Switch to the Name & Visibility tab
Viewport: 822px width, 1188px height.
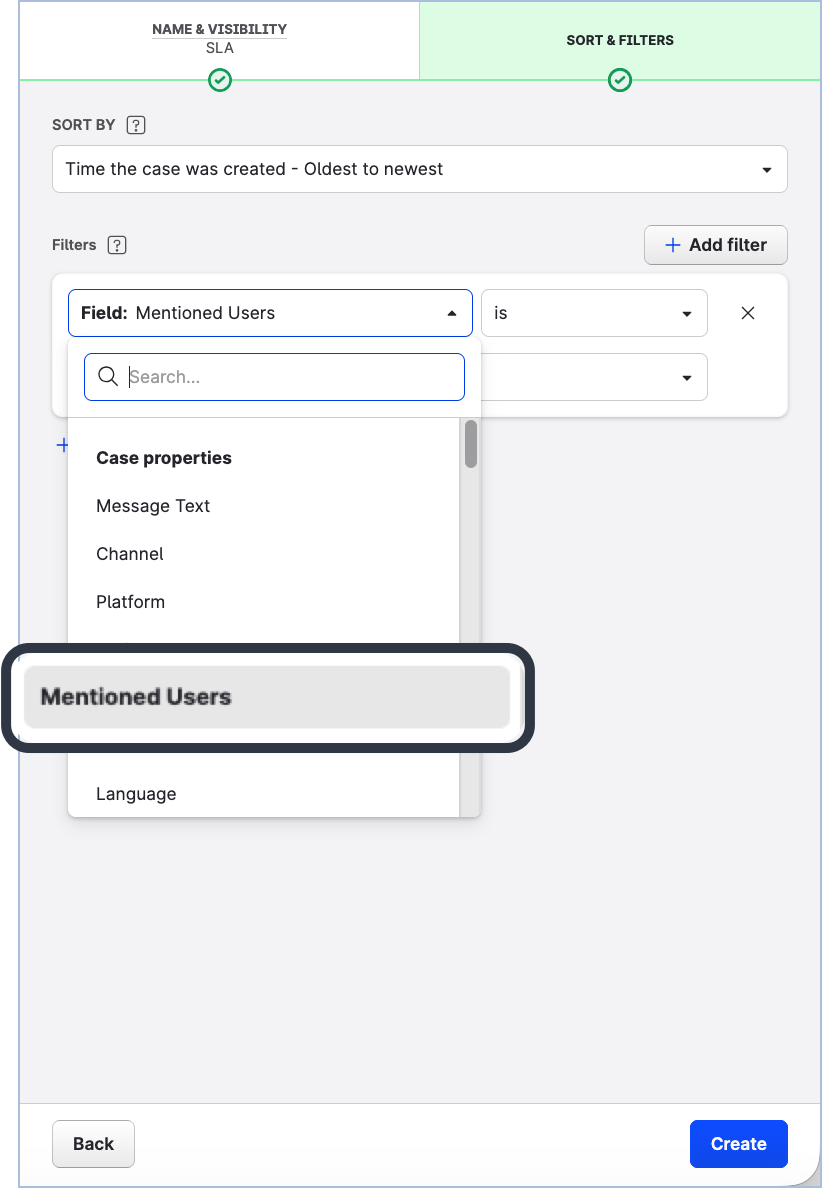219,40
